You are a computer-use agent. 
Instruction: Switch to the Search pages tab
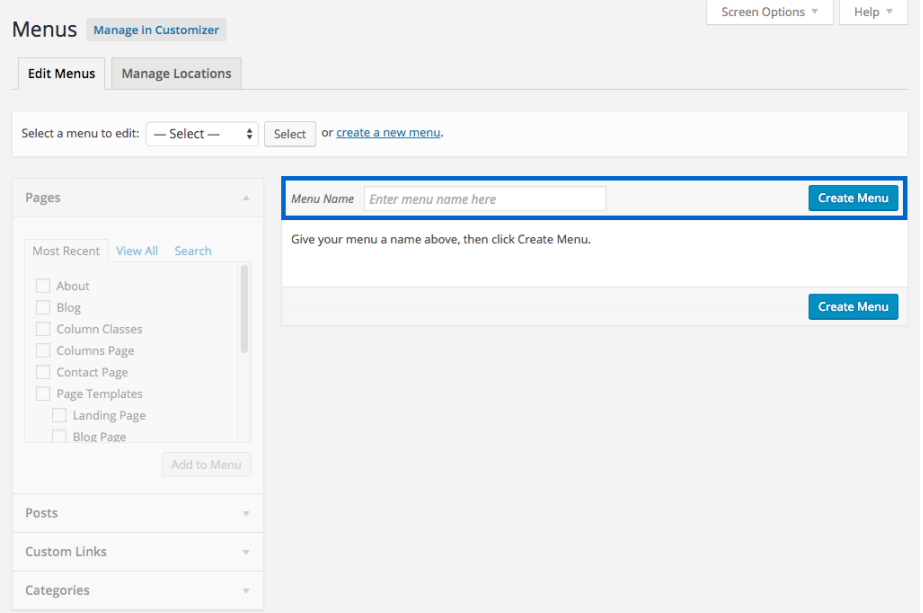tap(193, 251)
